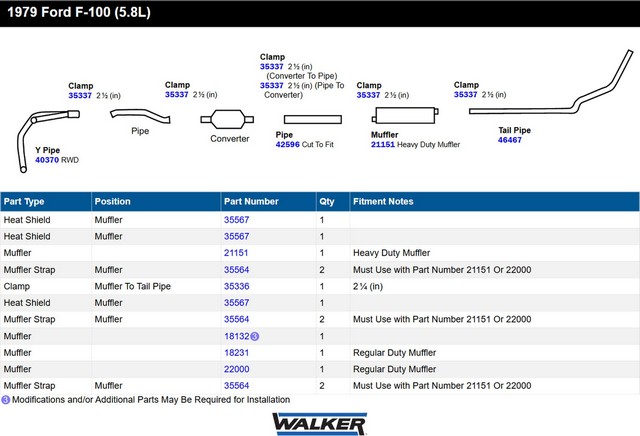
Task: Open clamp 35337 link above the Converter drawing
Action: (176, 95)
